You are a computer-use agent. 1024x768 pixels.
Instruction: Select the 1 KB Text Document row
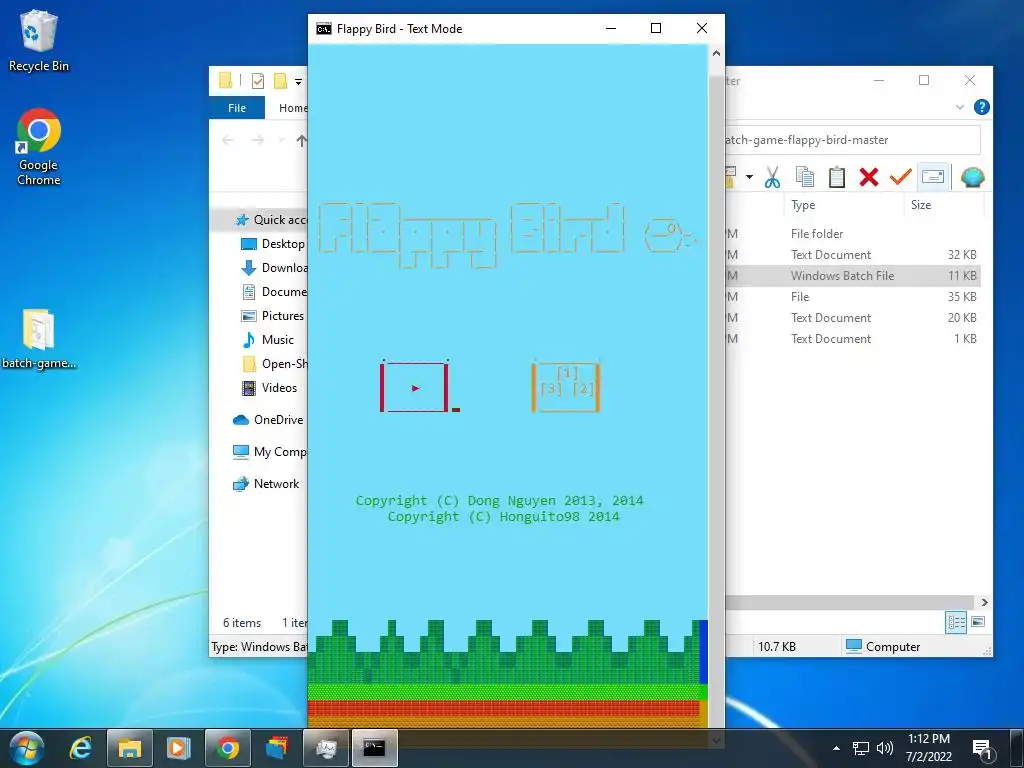click(852, 338)
